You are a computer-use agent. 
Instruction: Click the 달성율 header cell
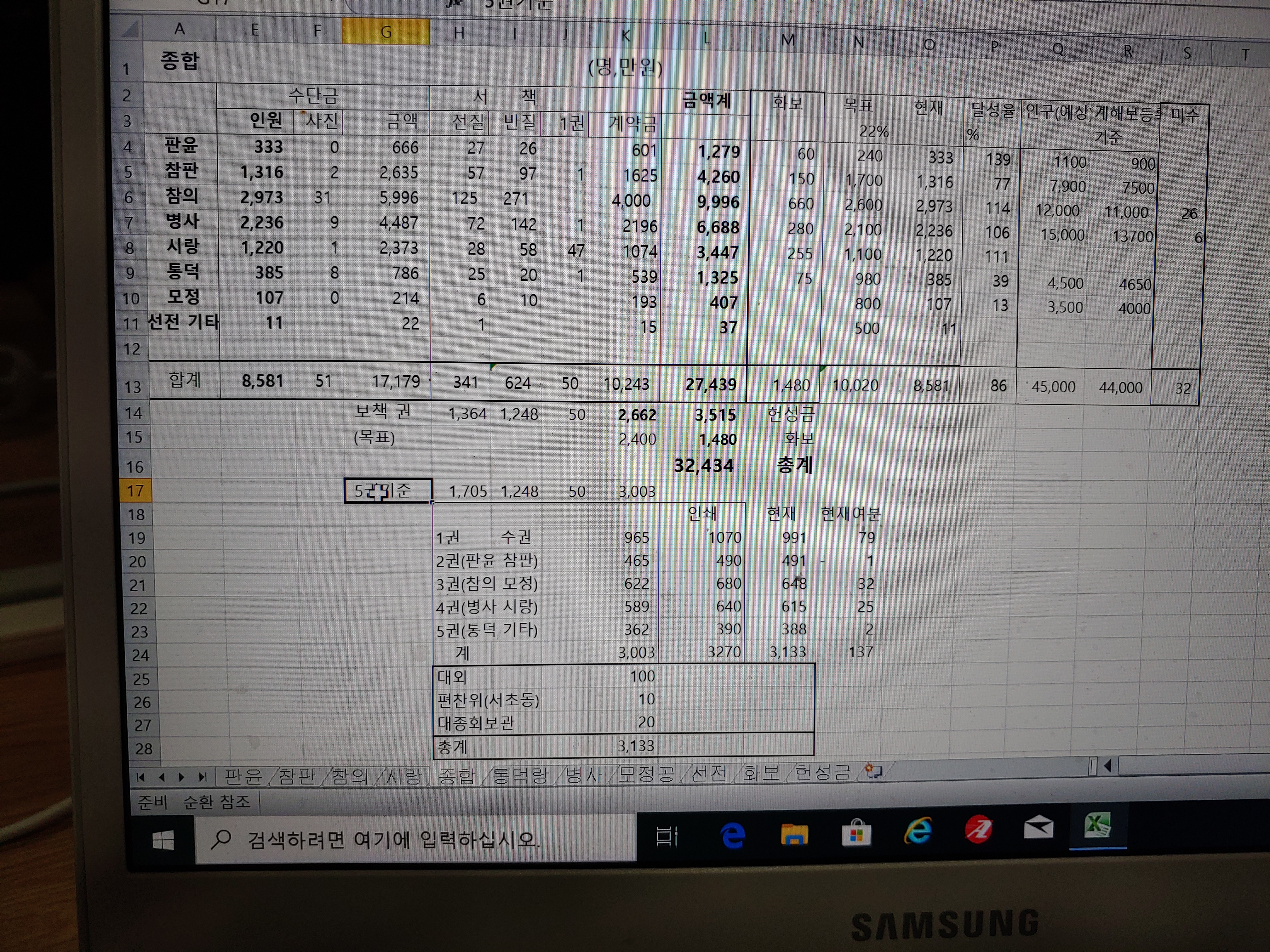click(993, 110)
